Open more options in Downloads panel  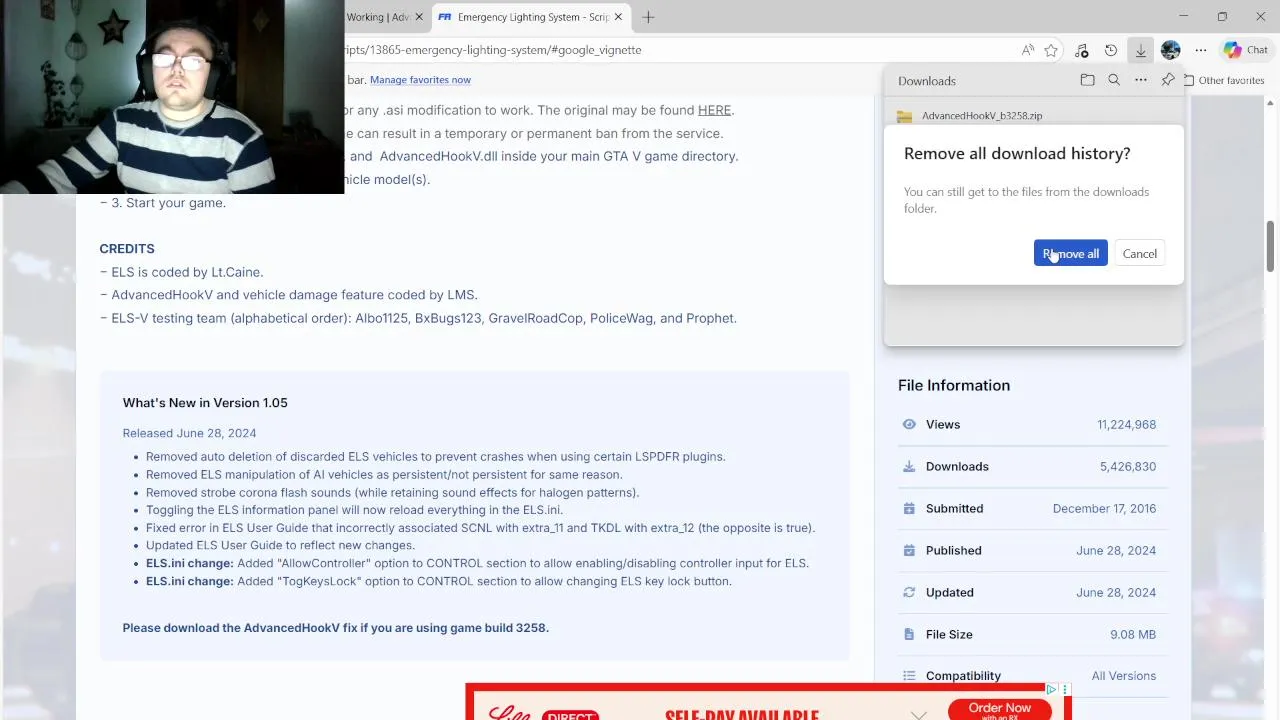pos(1140,80)
